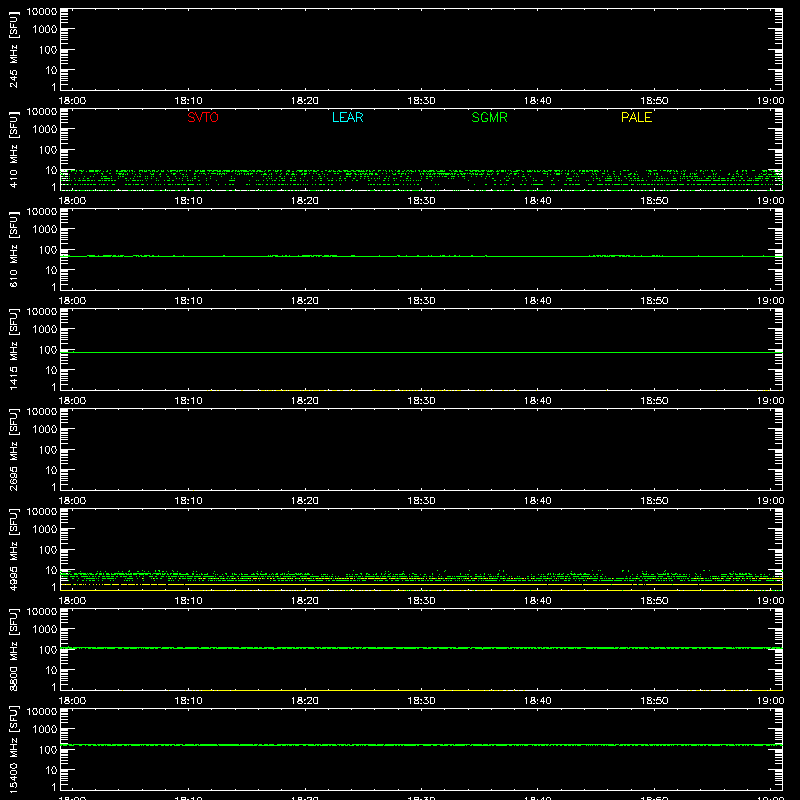Click the 15400 MHz [SFU] axis title

point(14,749)
